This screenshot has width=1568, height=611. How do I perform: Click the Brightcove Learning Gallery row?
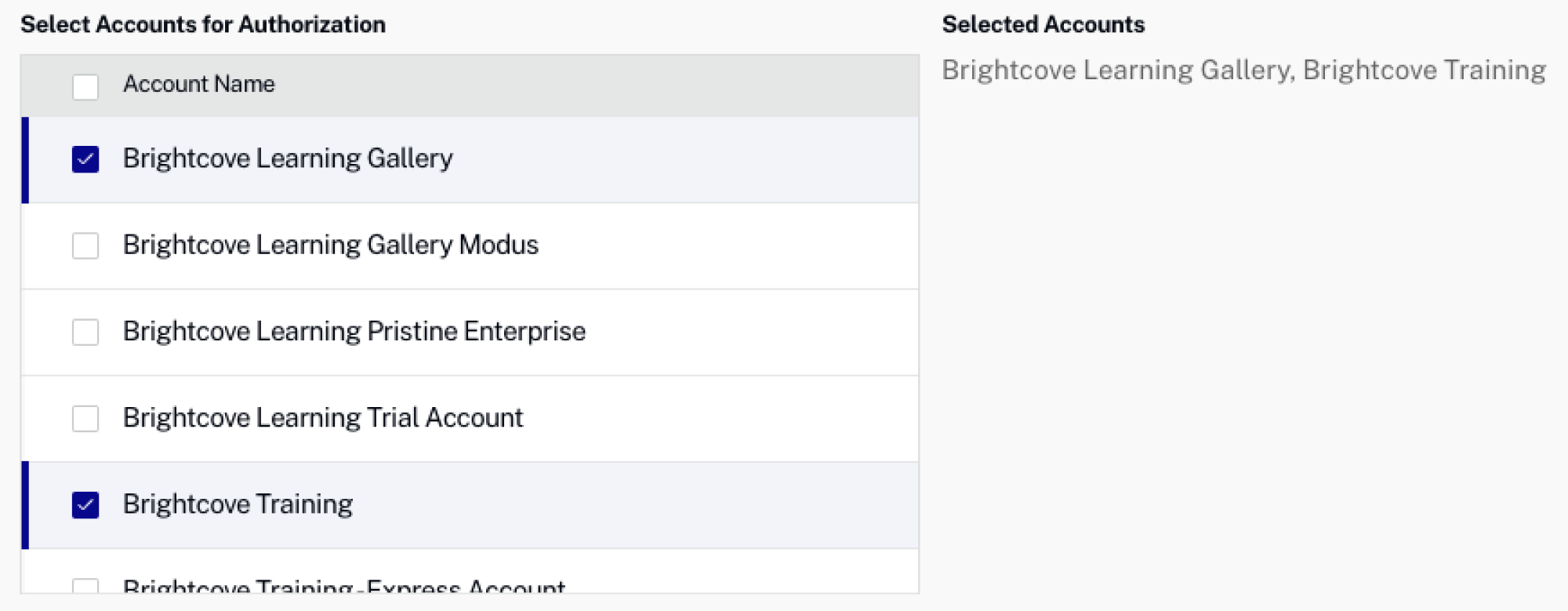click(470, 158)
